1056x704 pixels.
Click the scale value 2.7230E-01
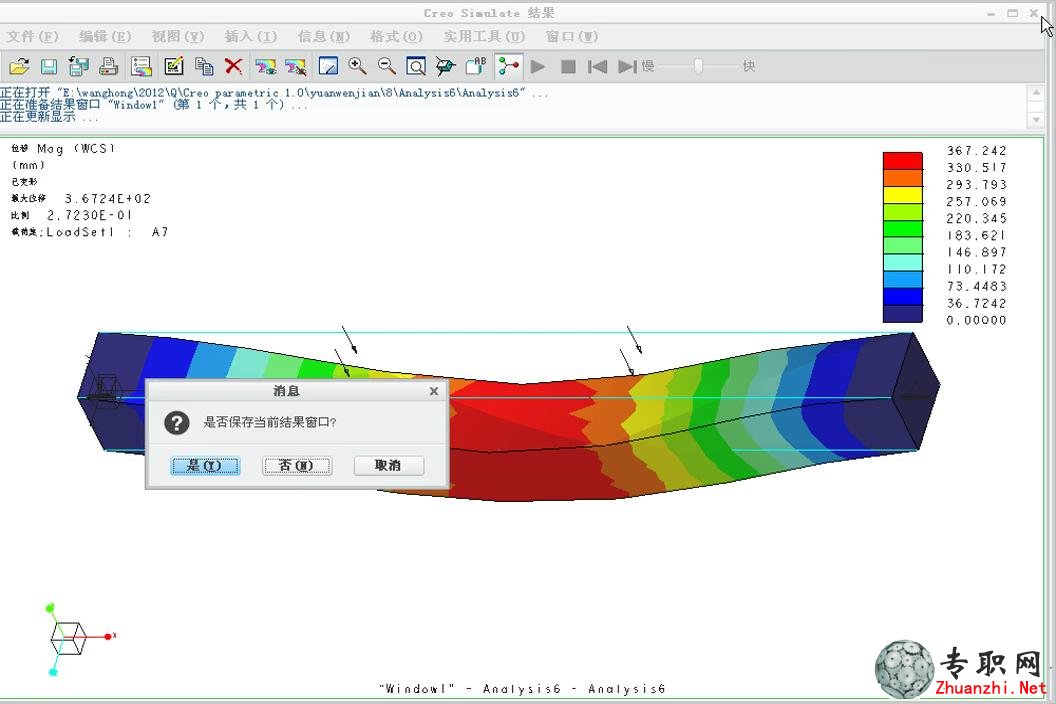[90, 216]
